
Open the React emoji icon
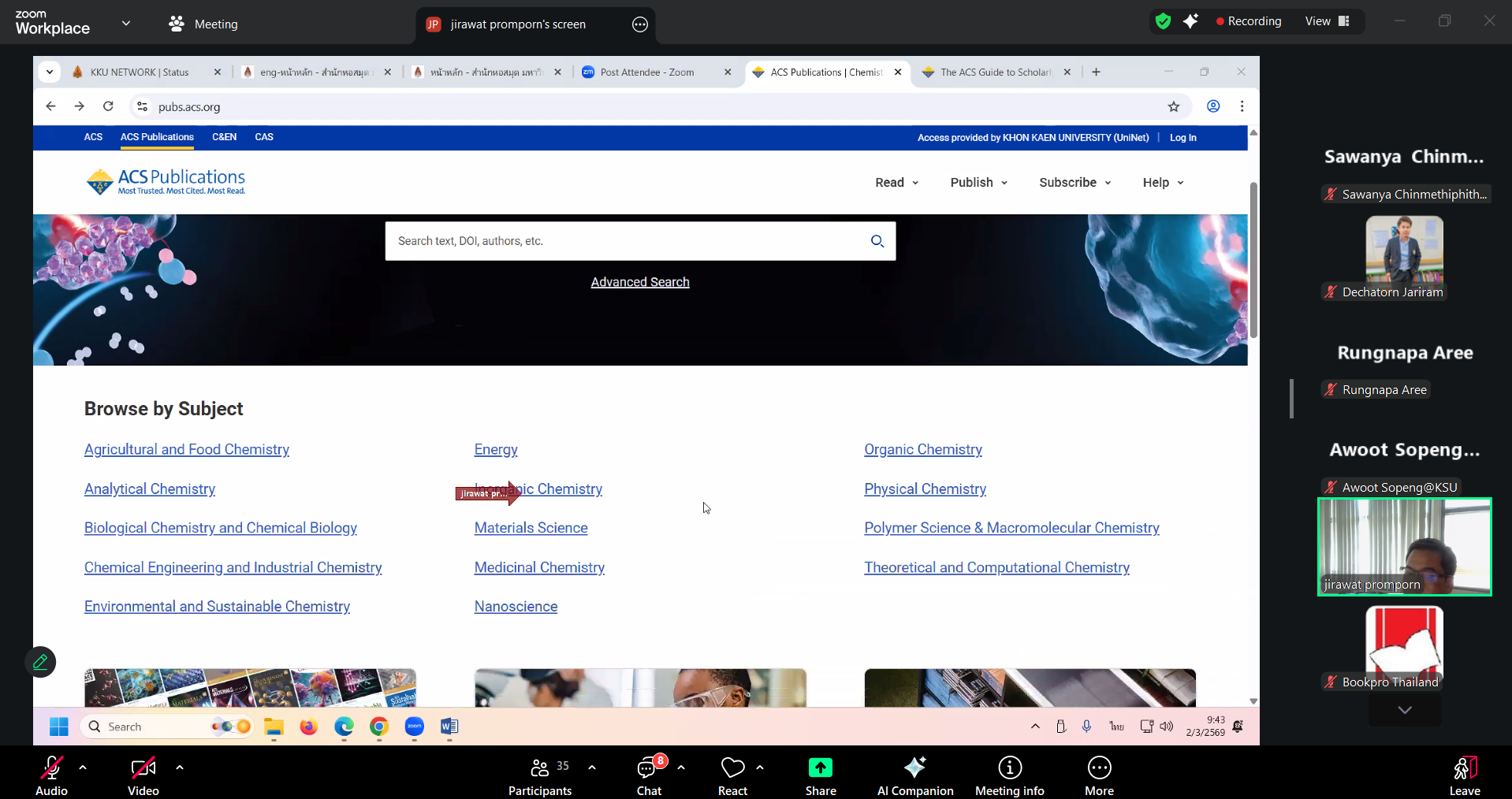(x=732, y=767)
